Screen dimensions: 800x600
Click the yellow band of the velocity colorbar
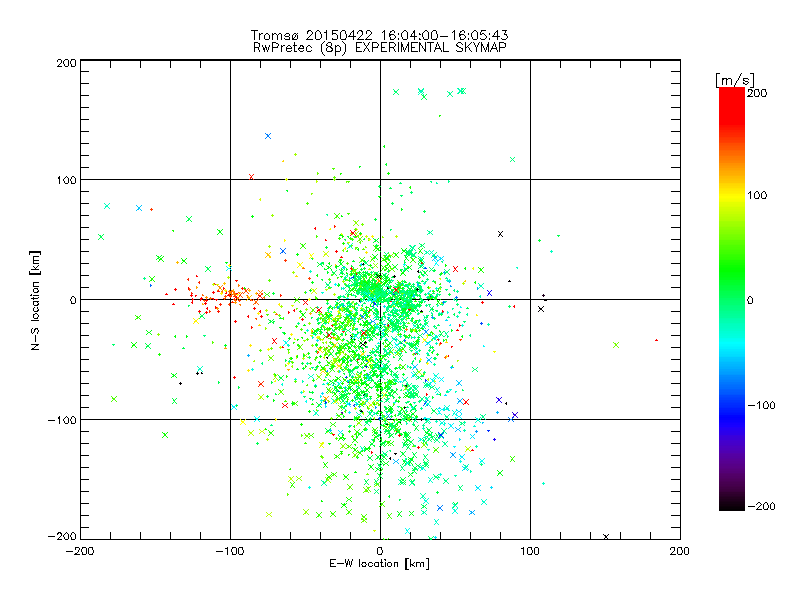click(732, 195)
